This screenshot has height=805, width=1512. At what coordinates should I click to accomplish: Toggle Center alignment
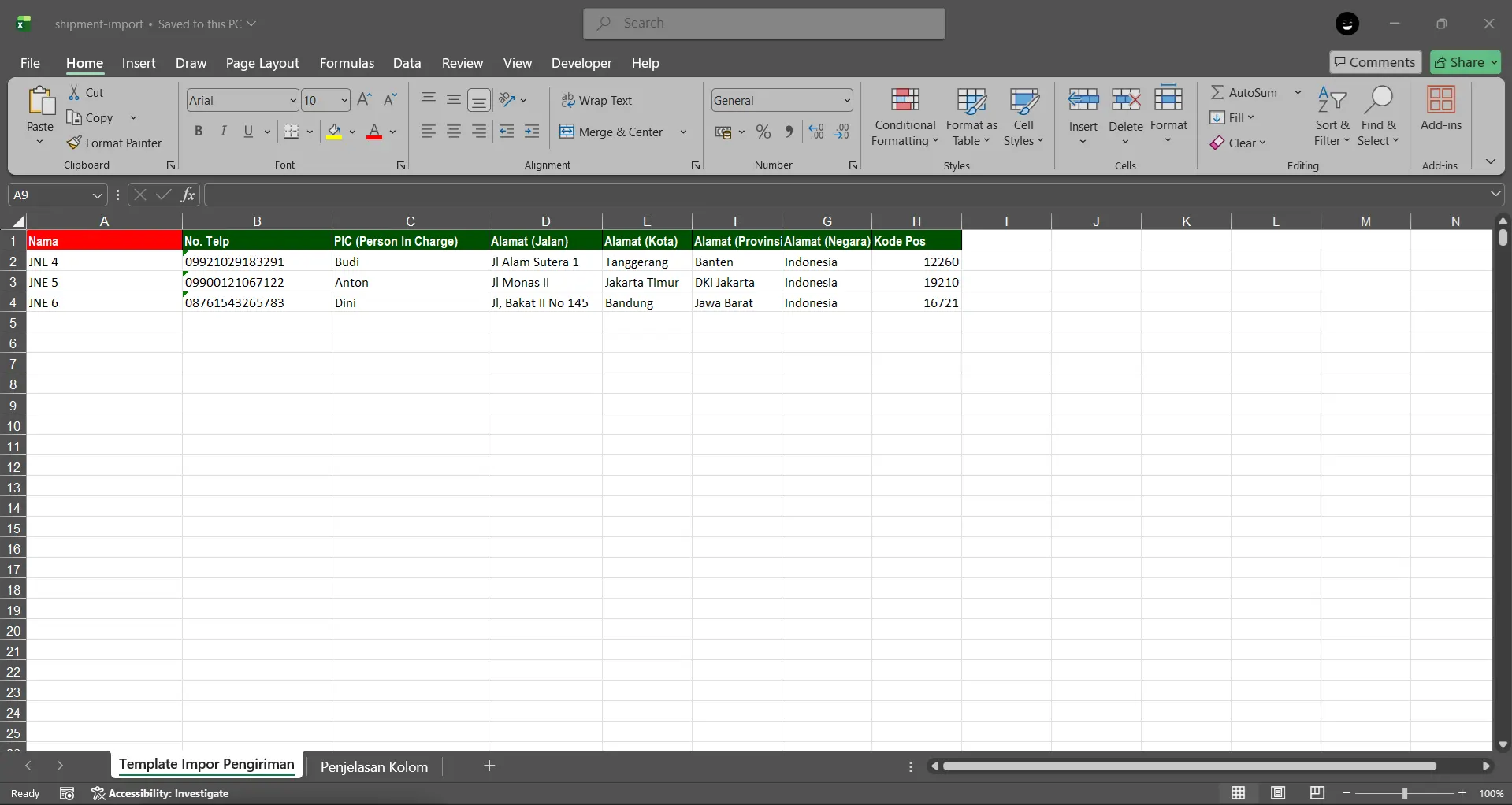click(x=453, y=131)
